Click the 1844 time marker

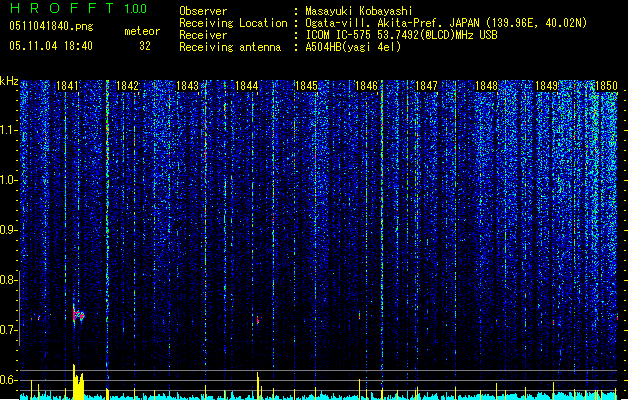[x=247, y=86]
